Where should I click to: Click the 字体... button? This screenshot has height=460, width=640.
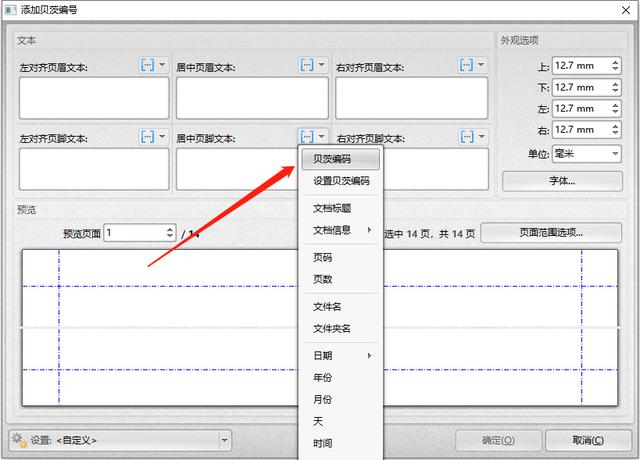pyautogui.click(x=562, y=181)
